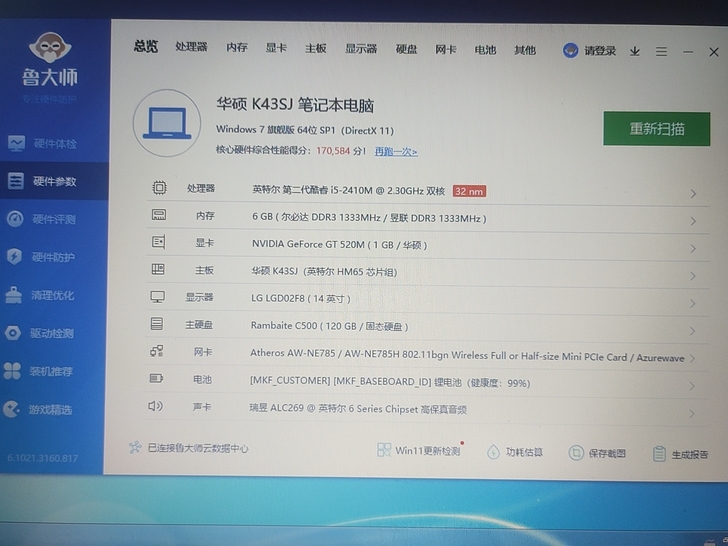
Task: Click the 电池 battery row icon
Action: (x=156, y=378)
